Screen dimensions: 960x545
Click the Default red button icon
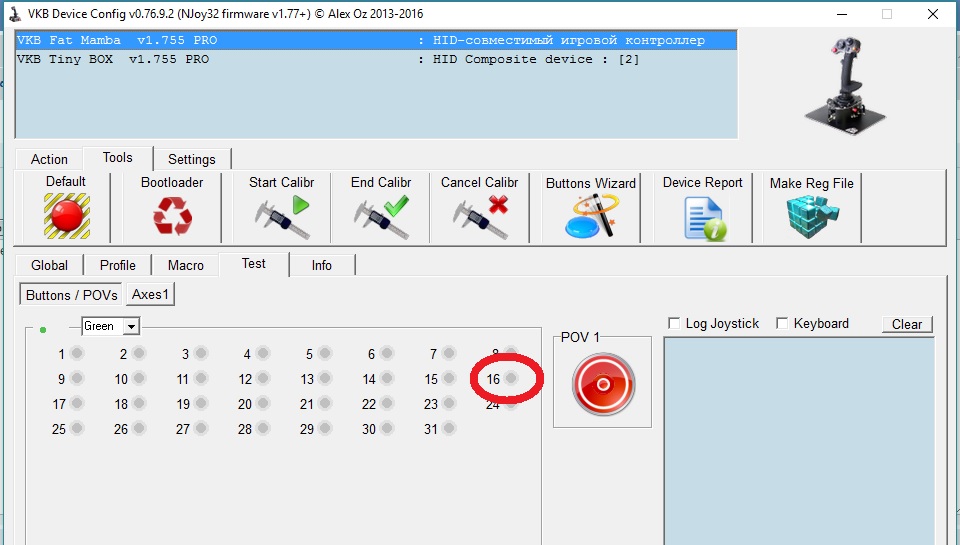(66, 214)
